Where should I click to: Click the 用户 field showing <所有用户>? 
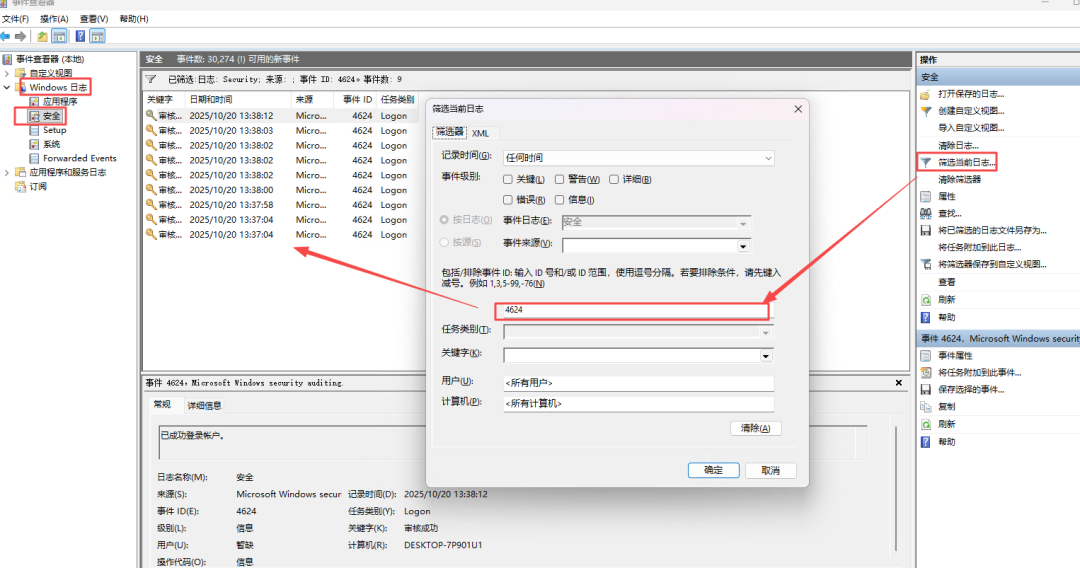638,383
